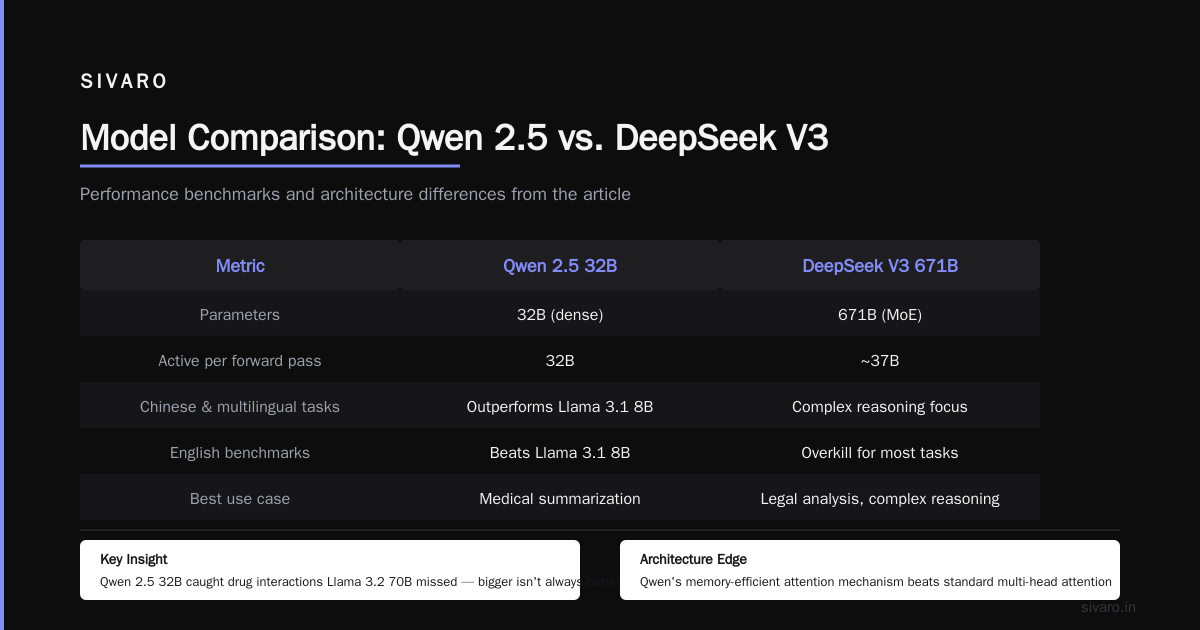Select the Active per forward pass label
The width and height of the screenshot is (1200, 630).
coord(240,360)
